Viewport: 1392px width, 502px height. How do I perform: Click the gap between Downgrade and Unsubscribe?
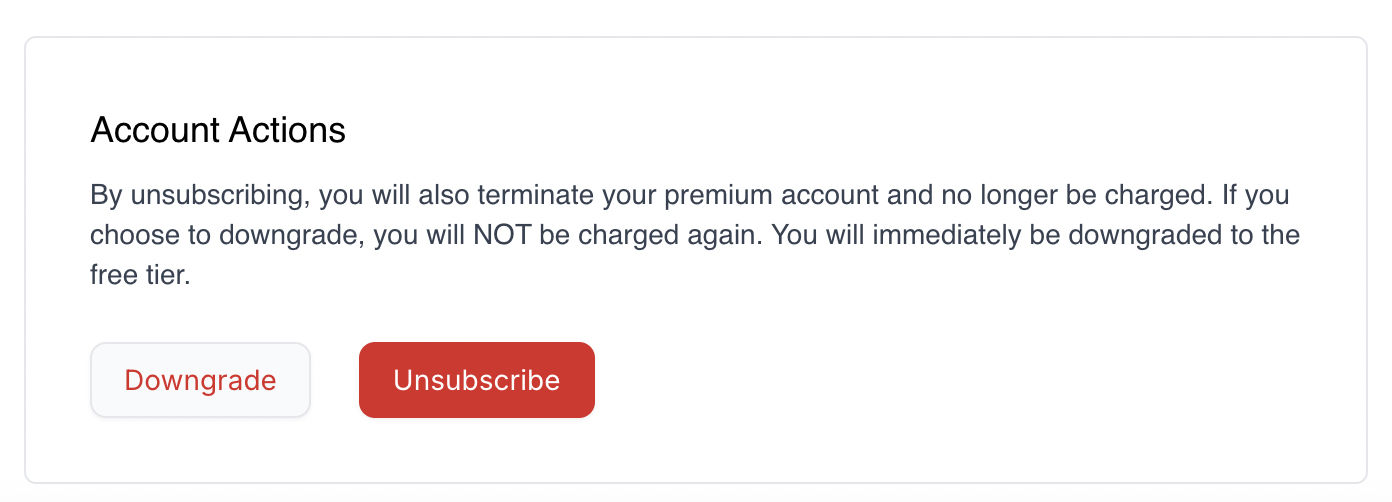click(x=335, y=380)
